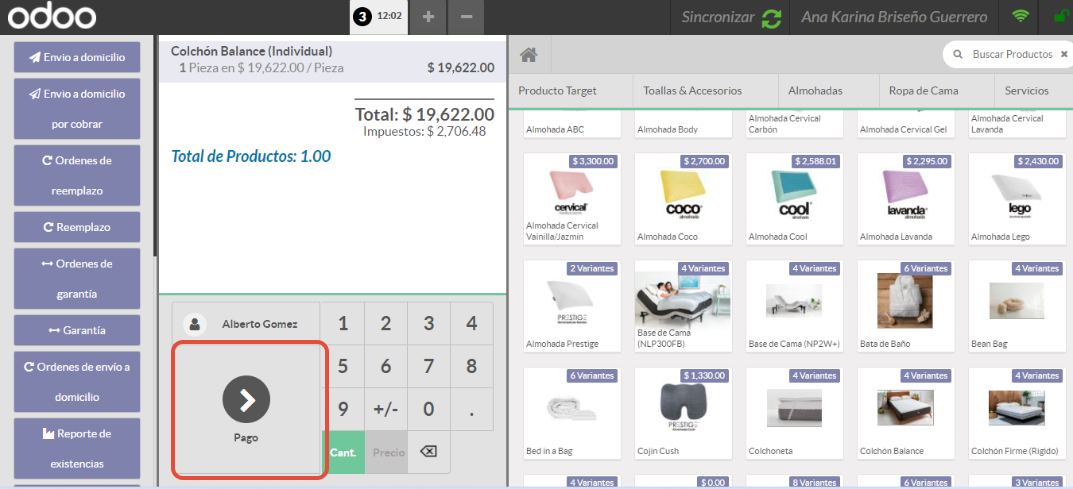Select customer Alberto Gomez
This screenshot has width=1073, height=489.
point(247,323)
